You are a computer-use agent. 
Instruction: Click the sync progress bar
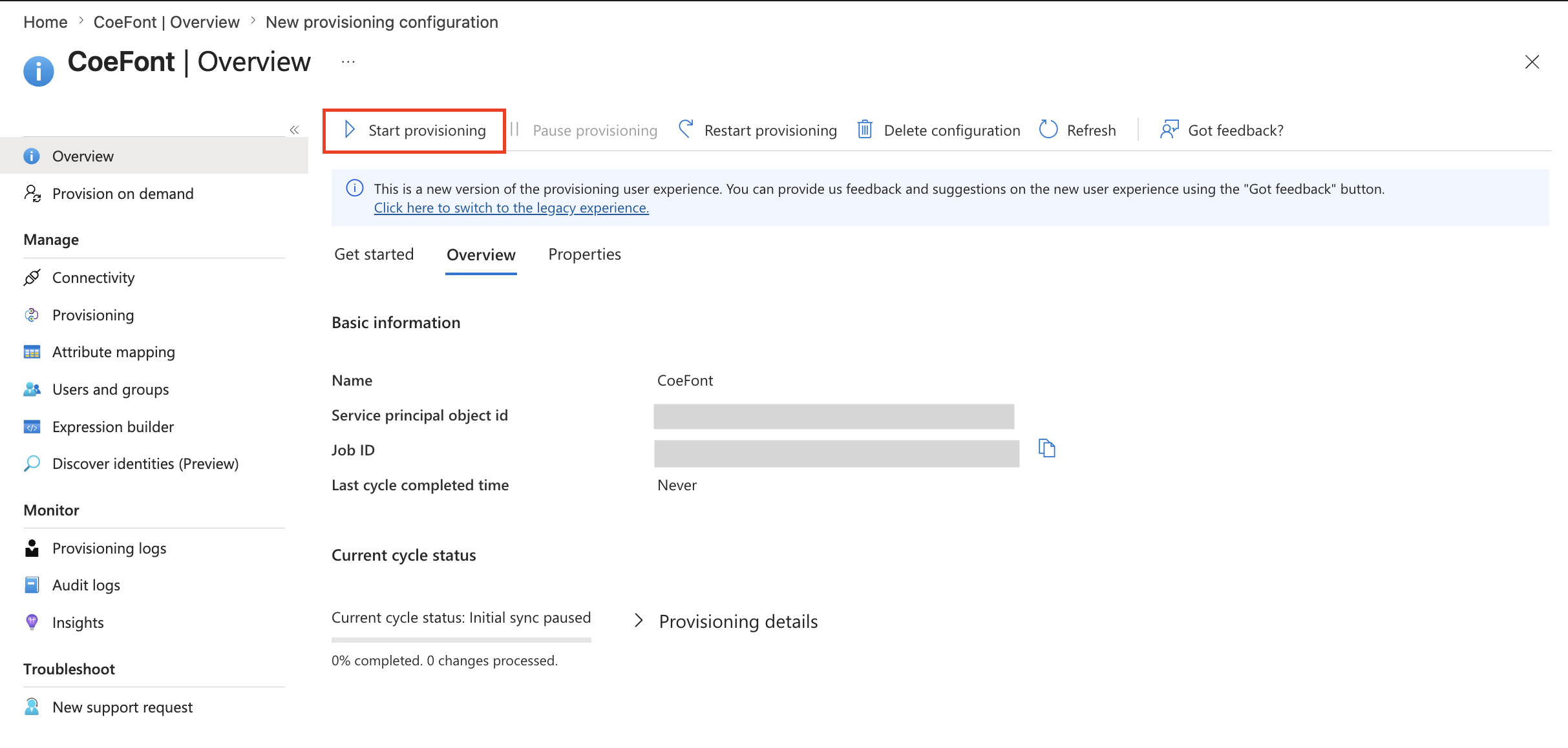click(461, 640)
